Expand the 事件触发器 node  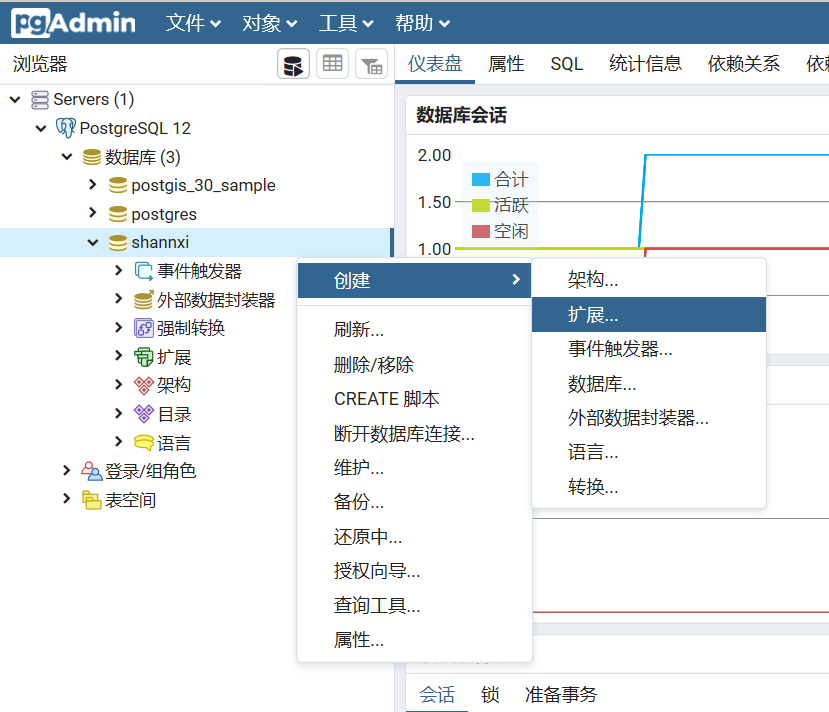pyautogui.click(x=118, y=270)
